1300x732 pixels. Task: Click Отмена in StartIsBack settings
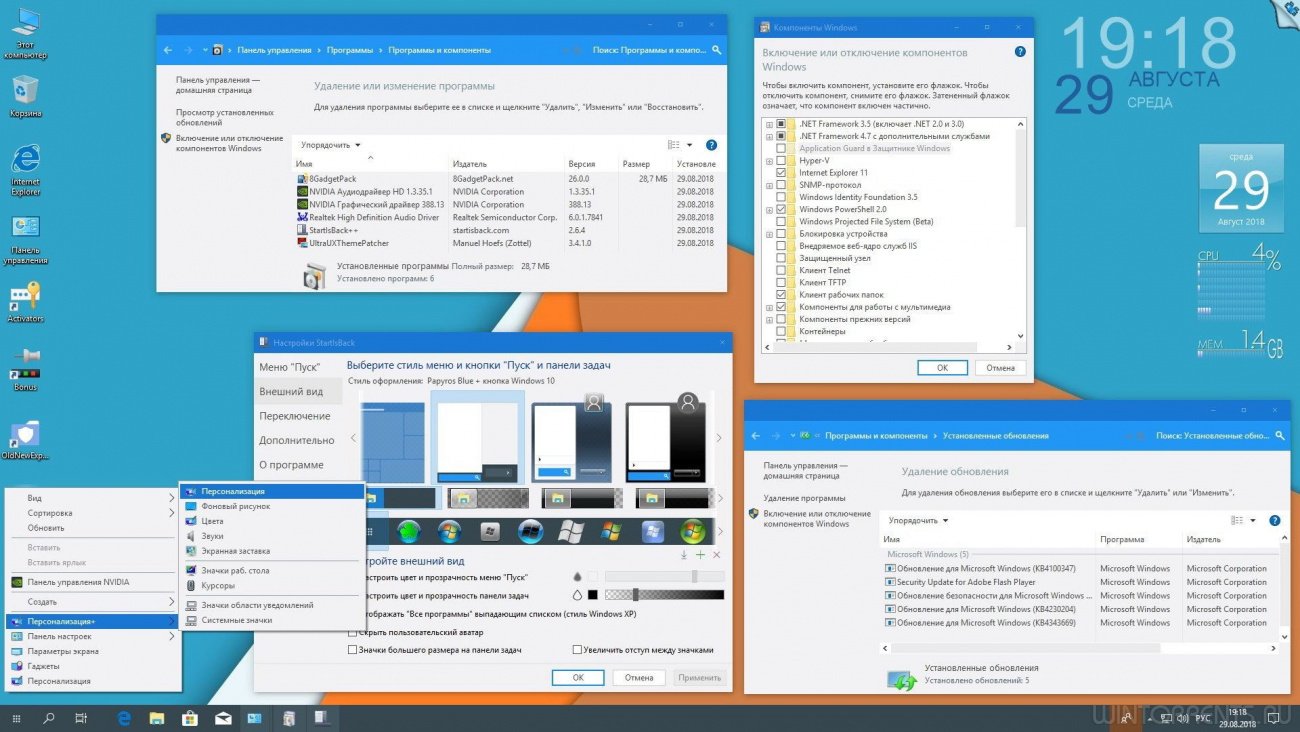pyautogui.click(x=639, y=677)
